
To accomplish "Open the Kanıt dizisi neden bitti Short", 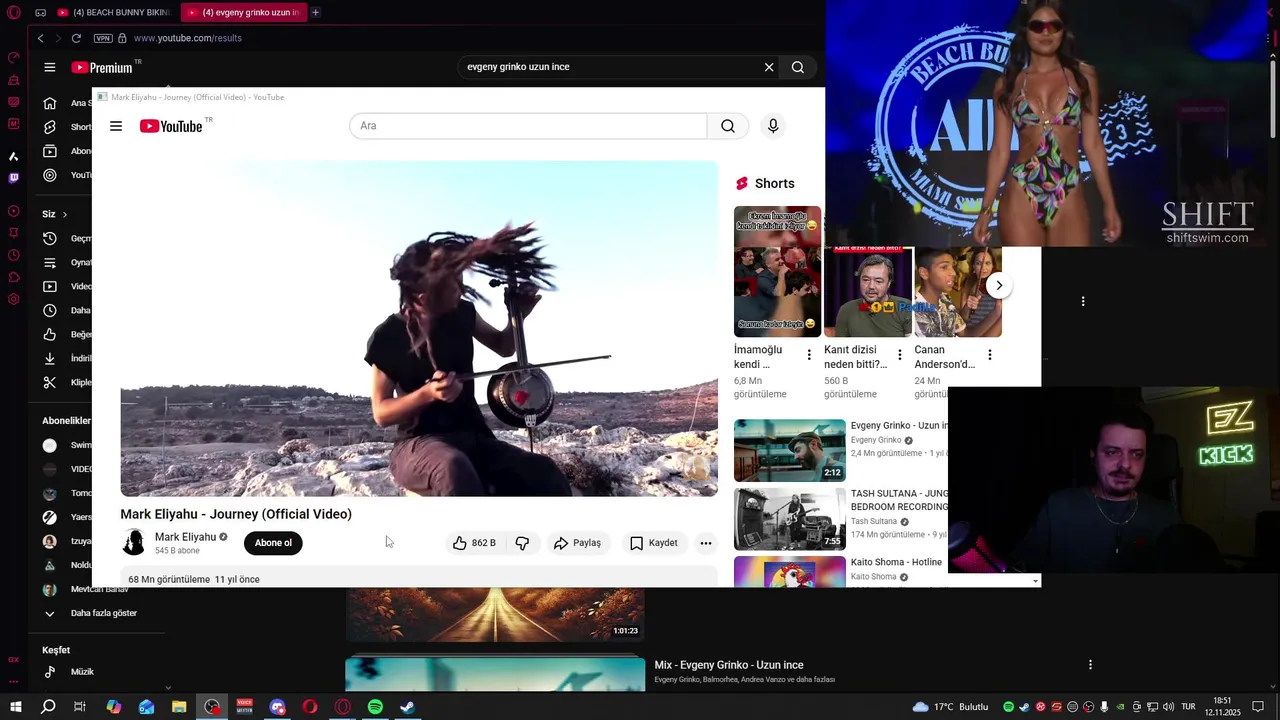I will point(867,290).
